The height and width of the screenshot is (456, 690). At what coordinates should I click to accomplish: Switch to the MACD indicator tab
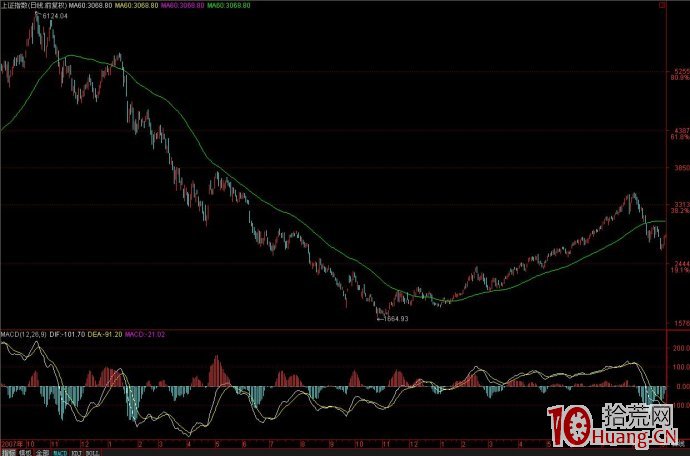(59, 452)
